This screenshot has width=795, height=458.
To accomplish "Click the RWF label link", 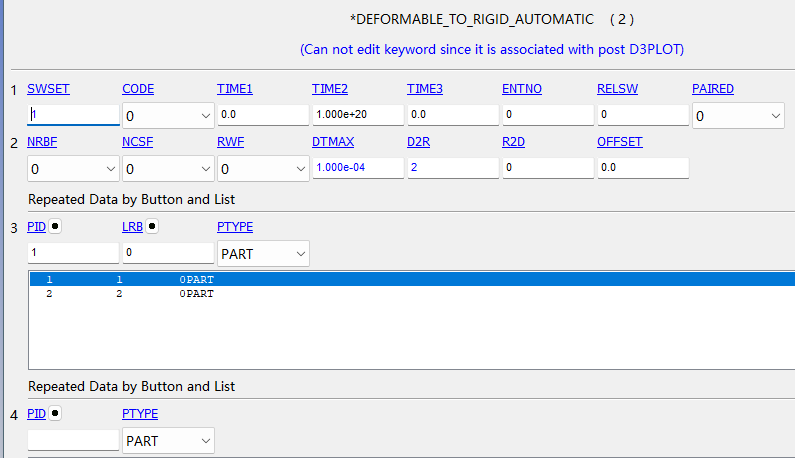I will [231, 142].
